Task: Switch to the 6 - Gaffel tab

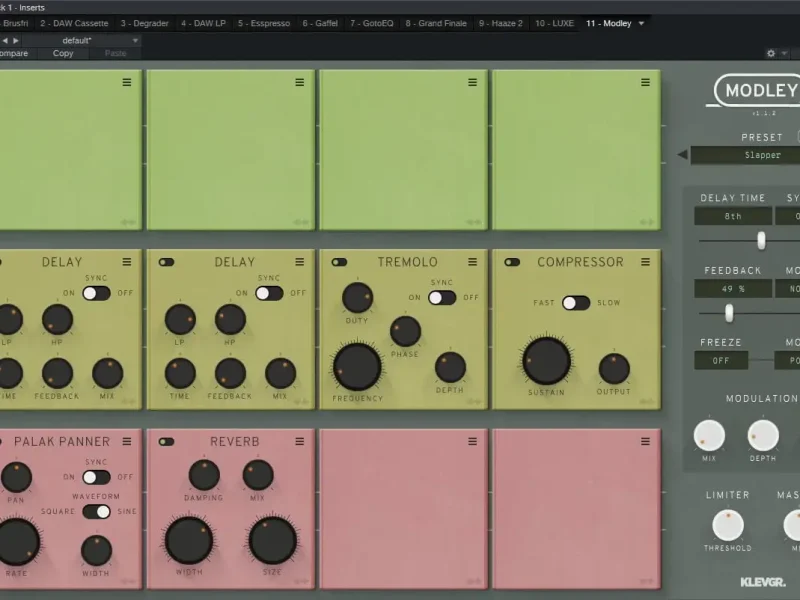Action: coord(320,23)
